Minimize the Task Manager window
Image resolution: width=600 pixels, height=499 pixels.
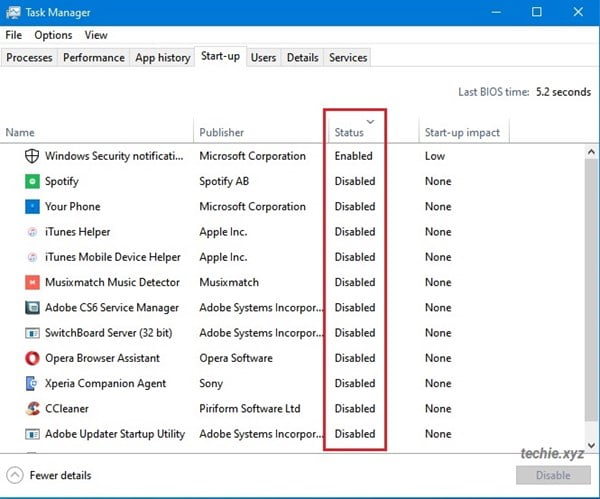pos(496,12)
